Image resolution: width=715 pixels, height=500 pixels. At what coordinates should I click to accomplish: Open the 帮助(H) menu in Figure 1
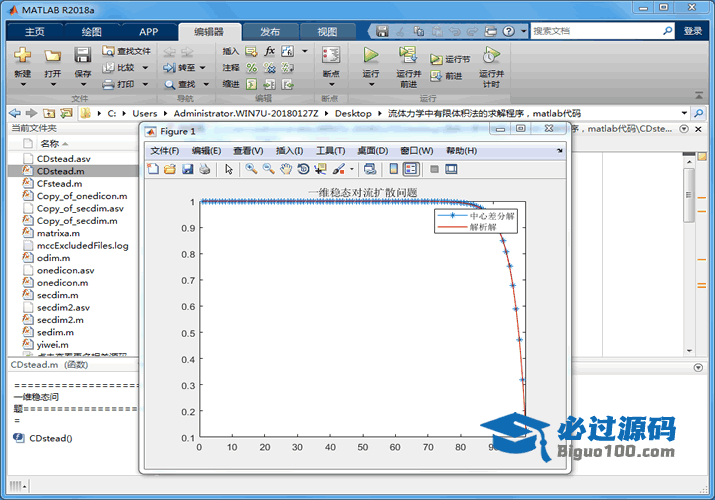pyautogui.click(x=461, y=151)
